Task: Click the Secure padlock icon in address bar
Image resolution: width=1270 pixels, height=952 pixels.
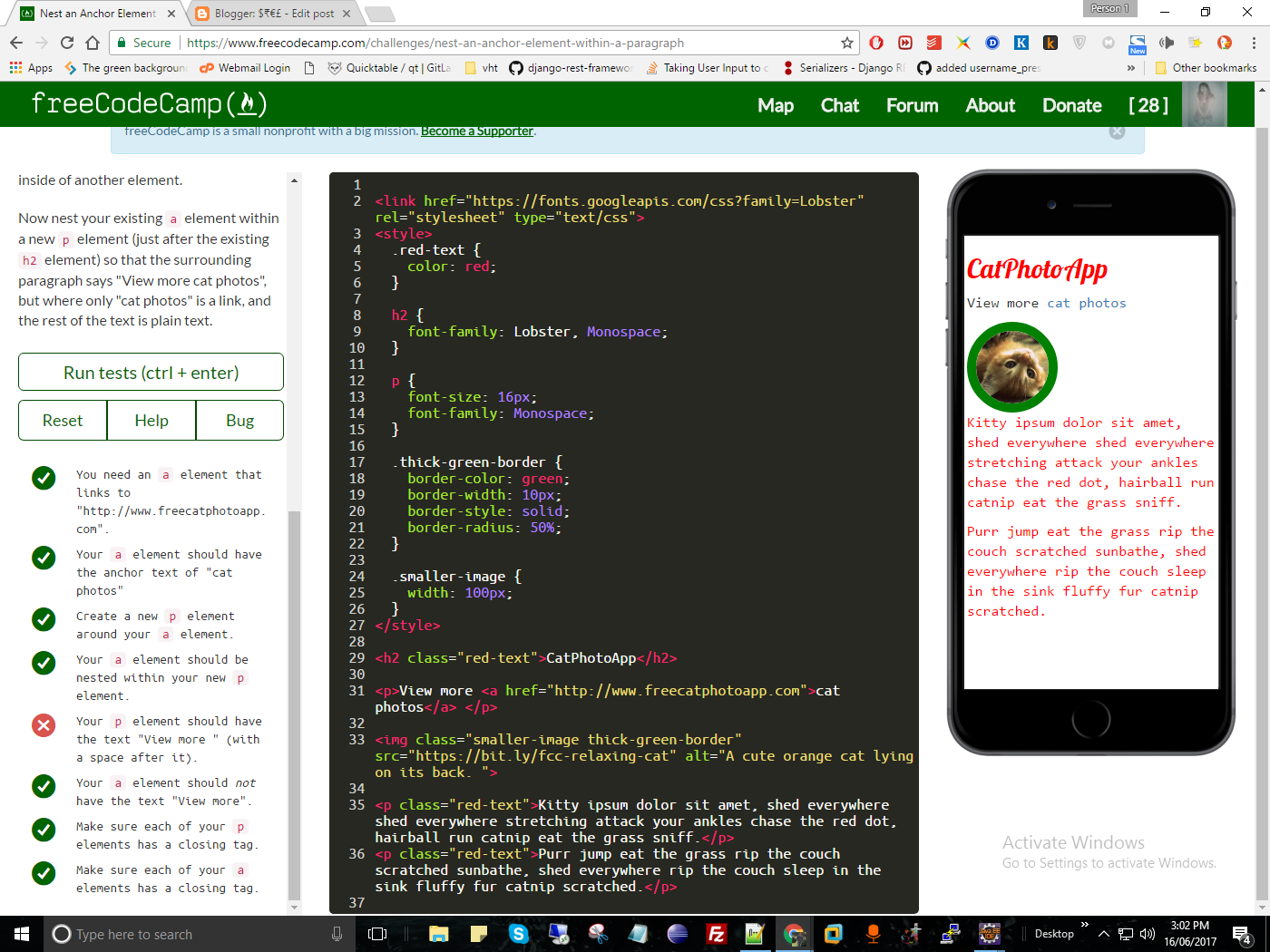Action: click(122, 42)
